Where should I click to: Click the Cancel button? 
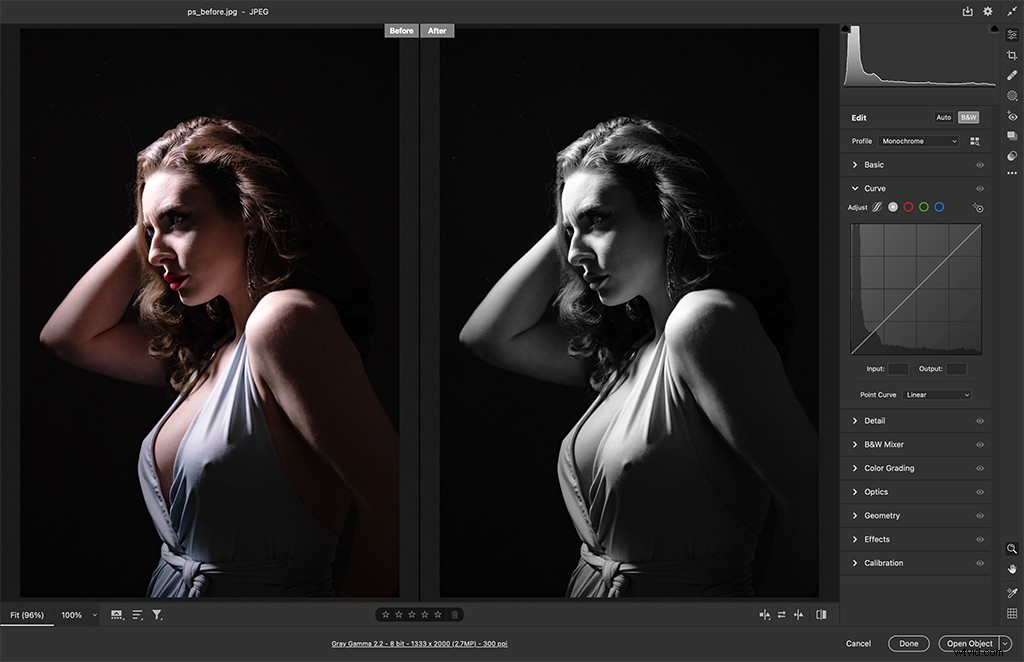tap(857, 644)
